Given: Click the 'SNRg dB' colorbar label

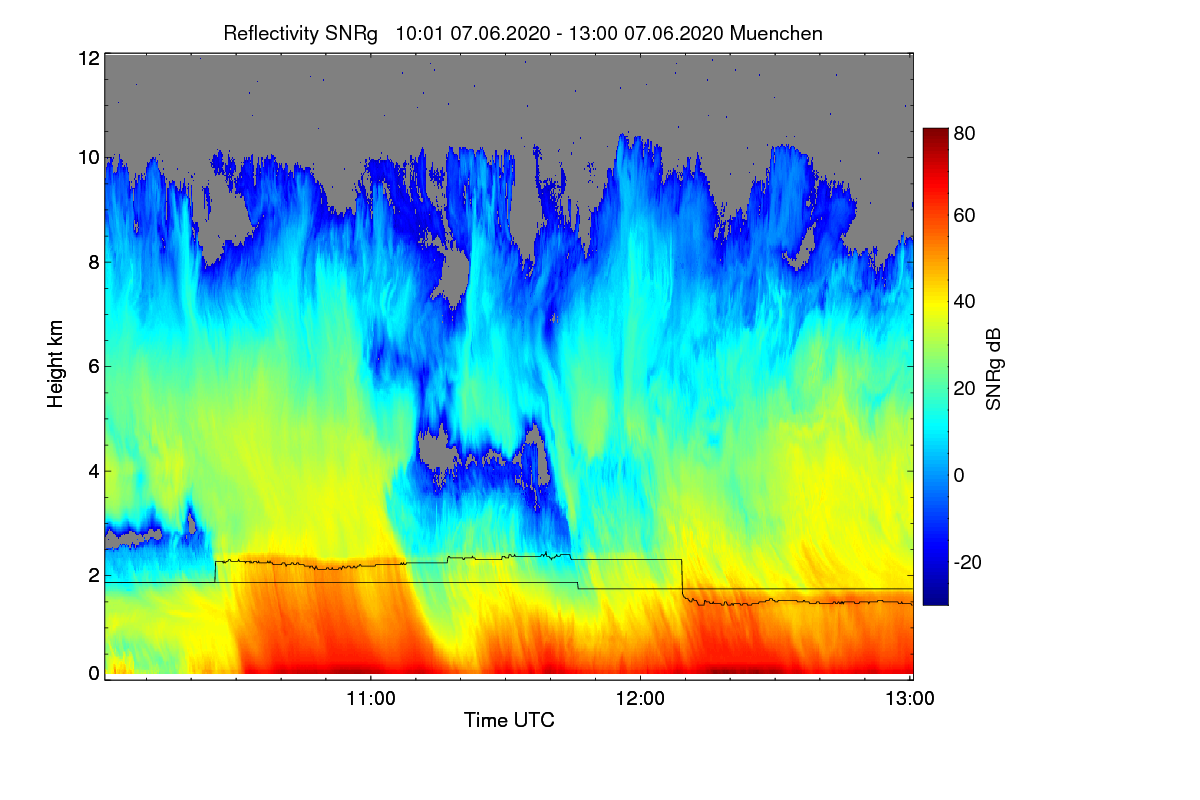Looking at the screenshot, I should point(994,367).
